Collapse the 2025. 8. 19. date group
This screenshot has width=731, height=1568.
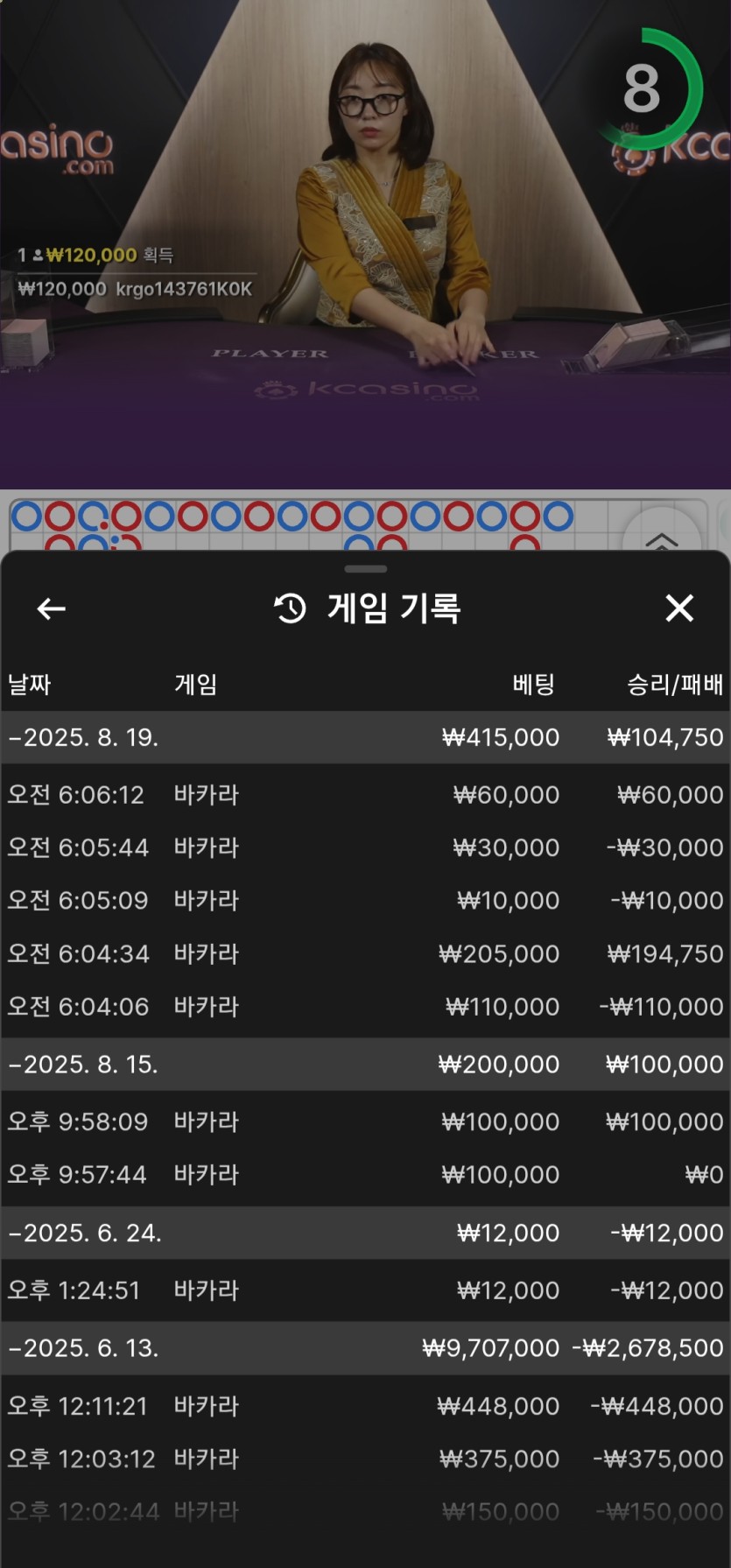pos(84,737)
